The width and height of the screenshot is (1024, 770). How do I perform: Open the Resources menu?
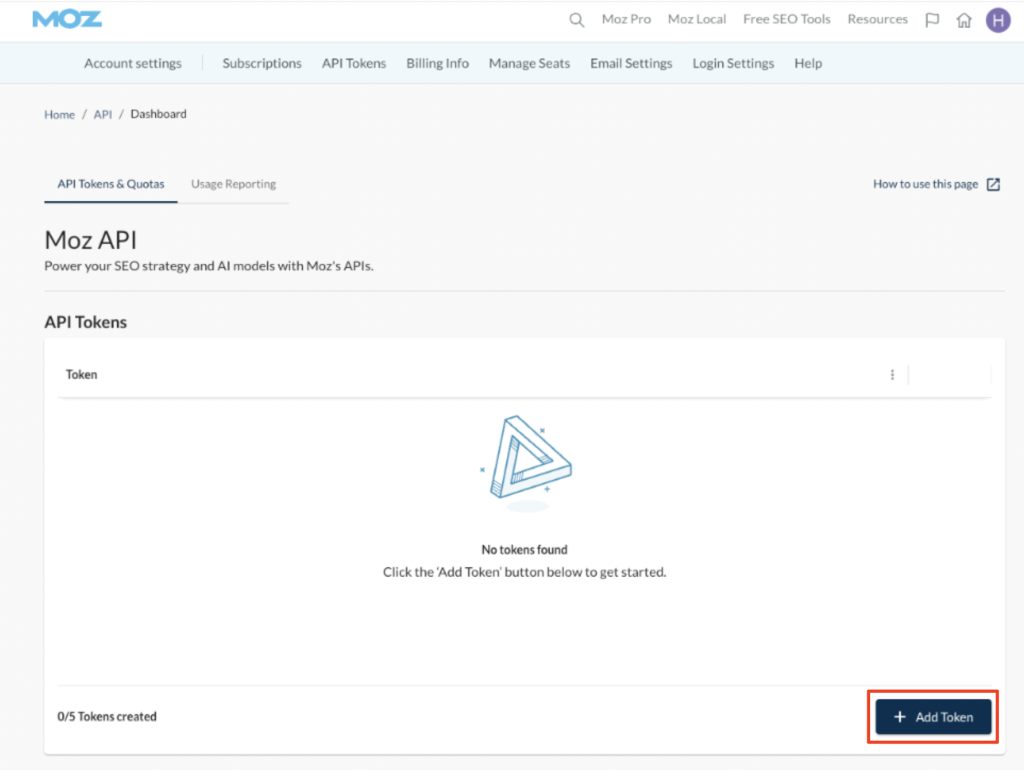coord(877,19)
